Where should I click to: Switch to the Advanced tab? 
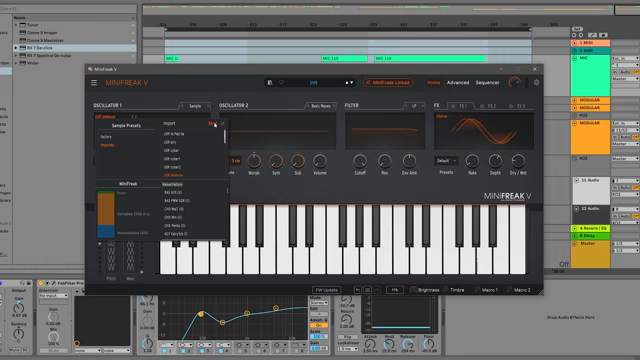[x=458, y=82]
